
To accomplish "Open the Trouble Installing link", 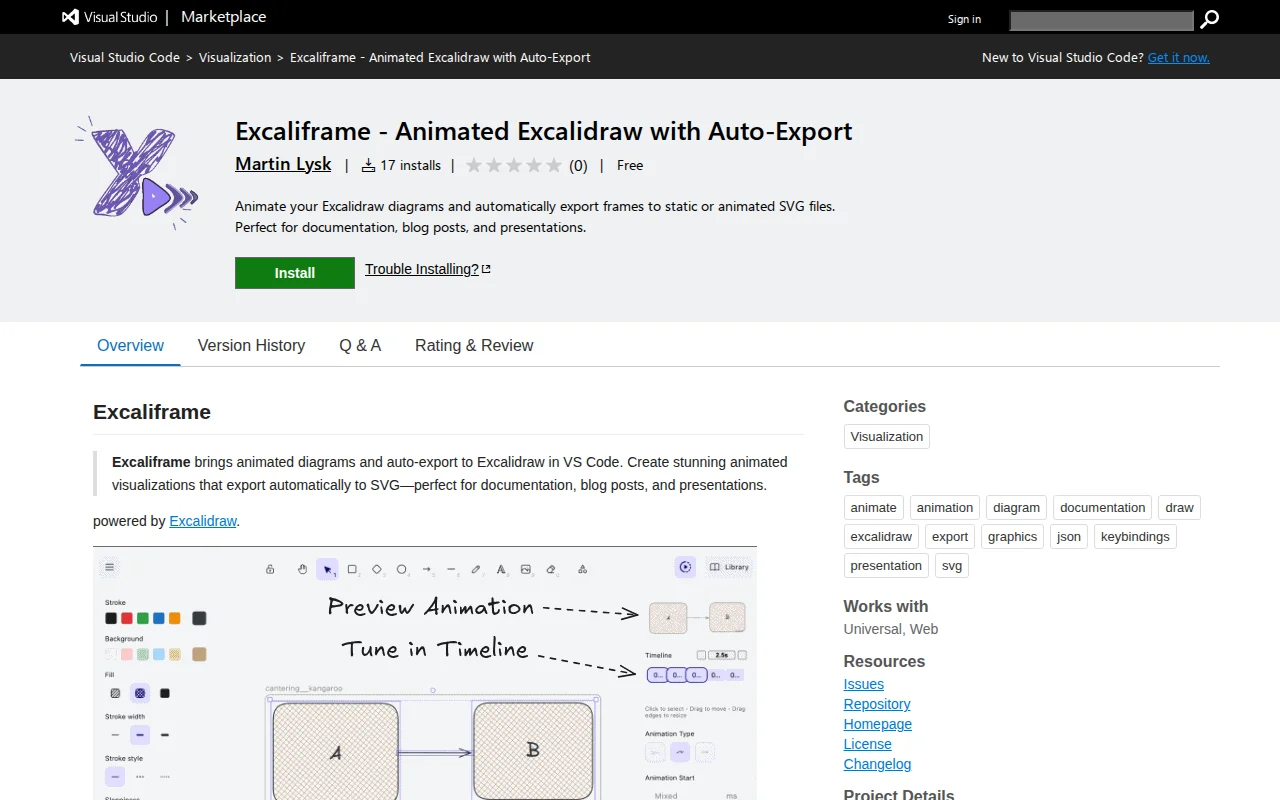I will click(x=428, y=269).
